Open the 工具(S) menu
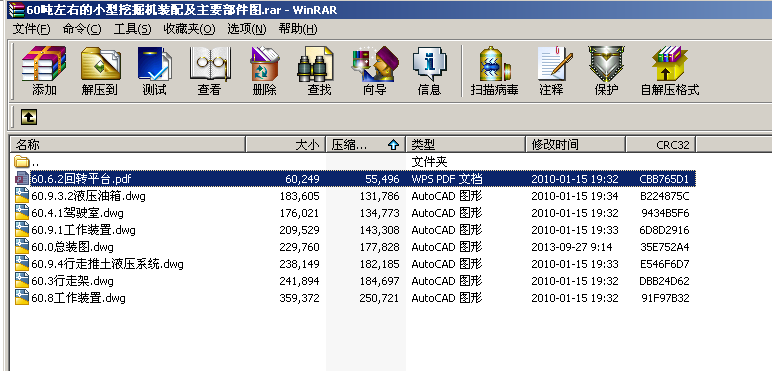This screenshot has width=772, height=371. point(132,29)
